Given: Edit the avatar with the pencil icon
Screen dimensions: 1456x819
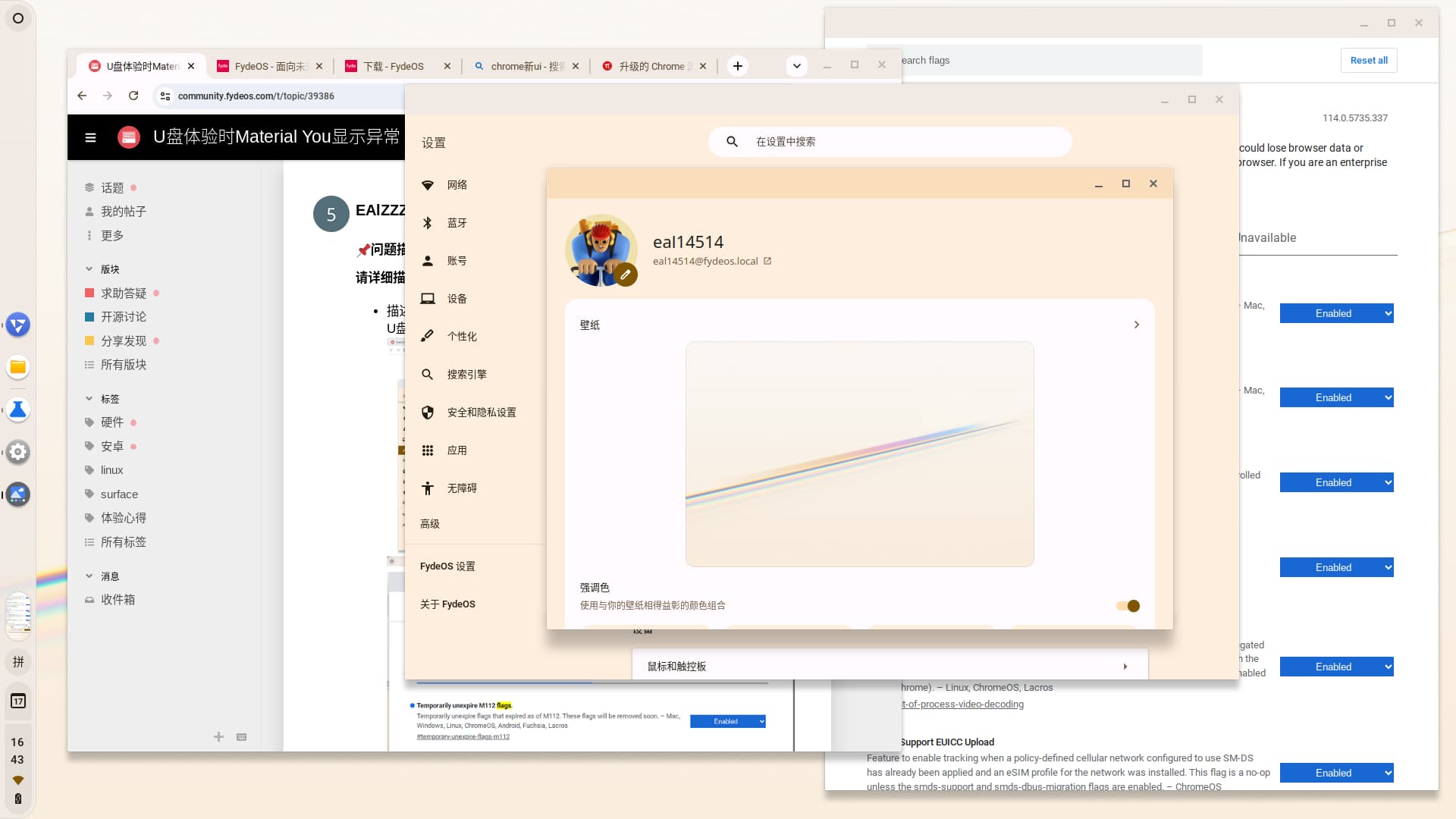Looking at the screenshot, I should point(626,275).
